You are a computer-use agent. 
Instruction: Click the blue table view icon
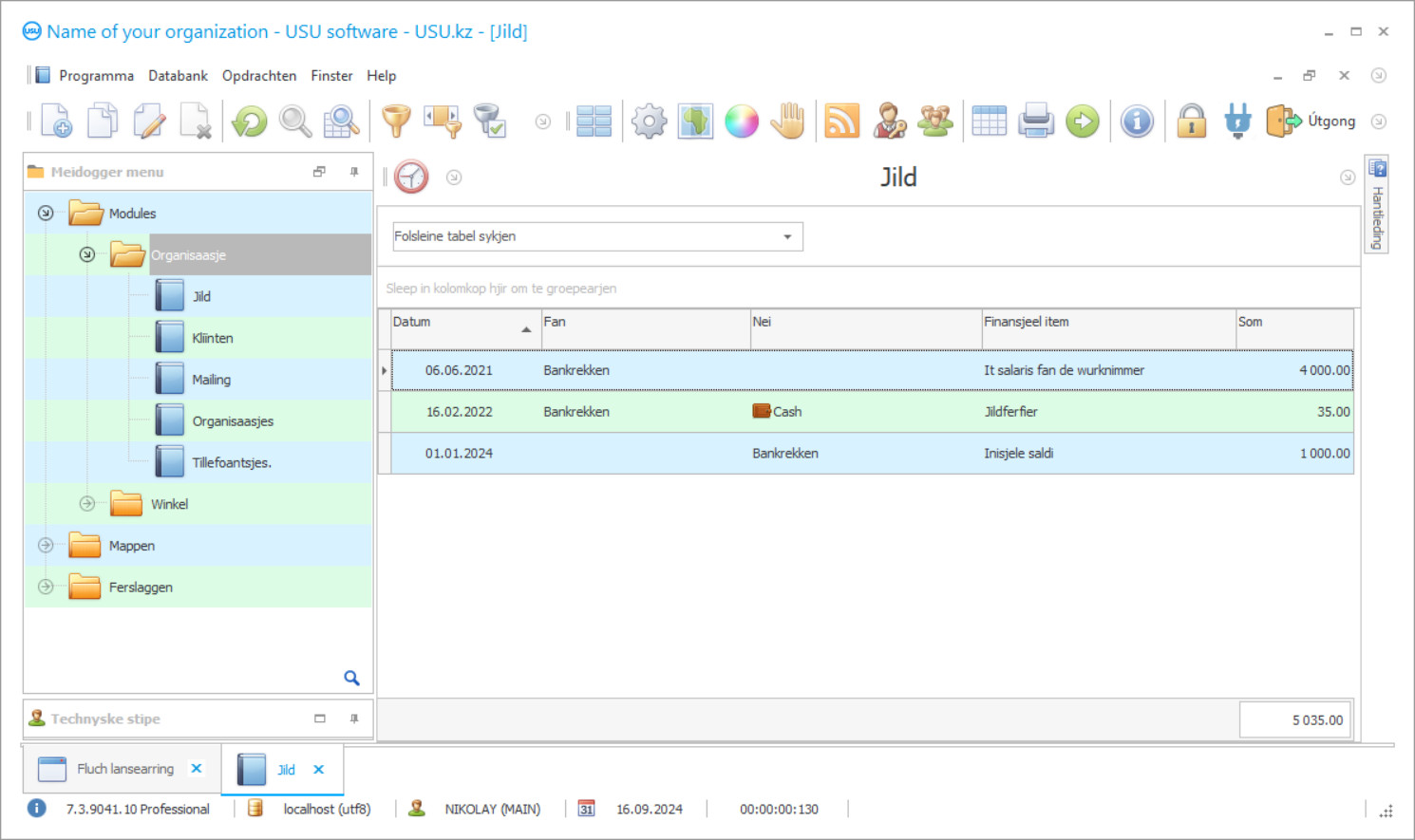[x=594, y=121]
